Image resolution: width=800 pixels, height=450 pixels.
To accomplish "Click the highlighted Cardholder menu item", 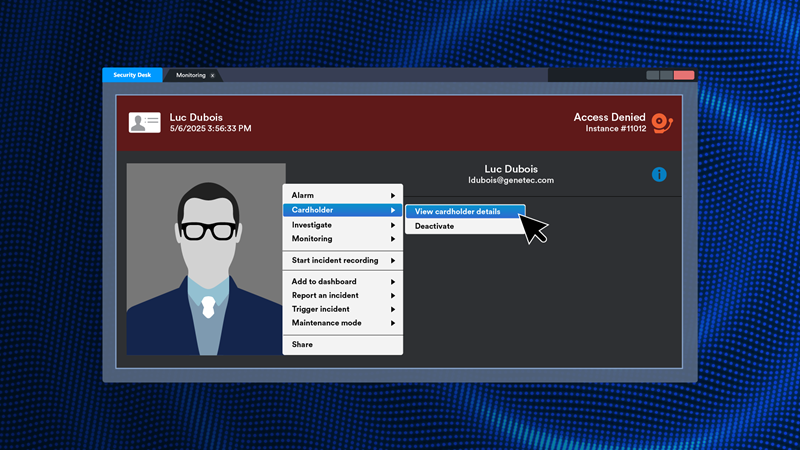I will [313, 210].
